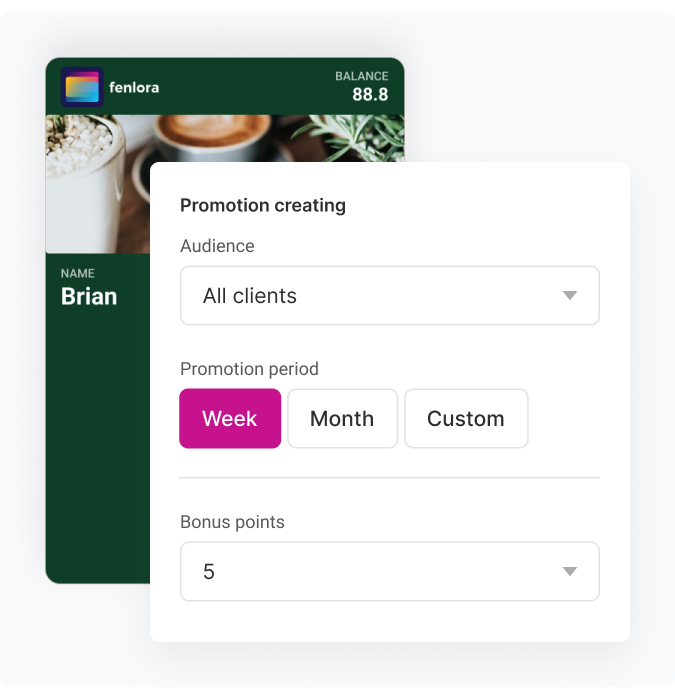This screenshot has width=675, height=699.
Task: Choose the Custom promotion period
Action: point(466,418)
